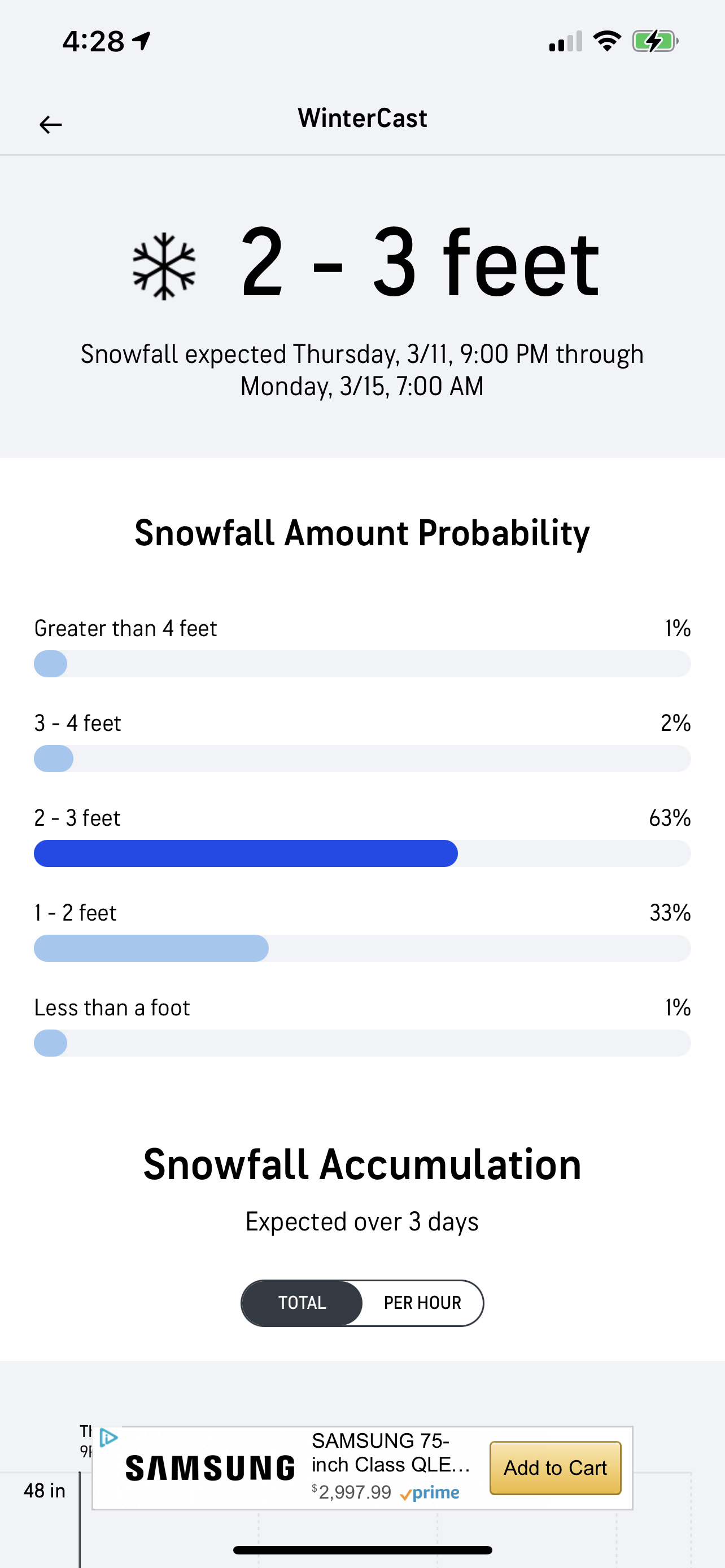Screen dimensions: 725x1568
Task: Tap the Wi-Fi status icon
Action: [607, 41]
